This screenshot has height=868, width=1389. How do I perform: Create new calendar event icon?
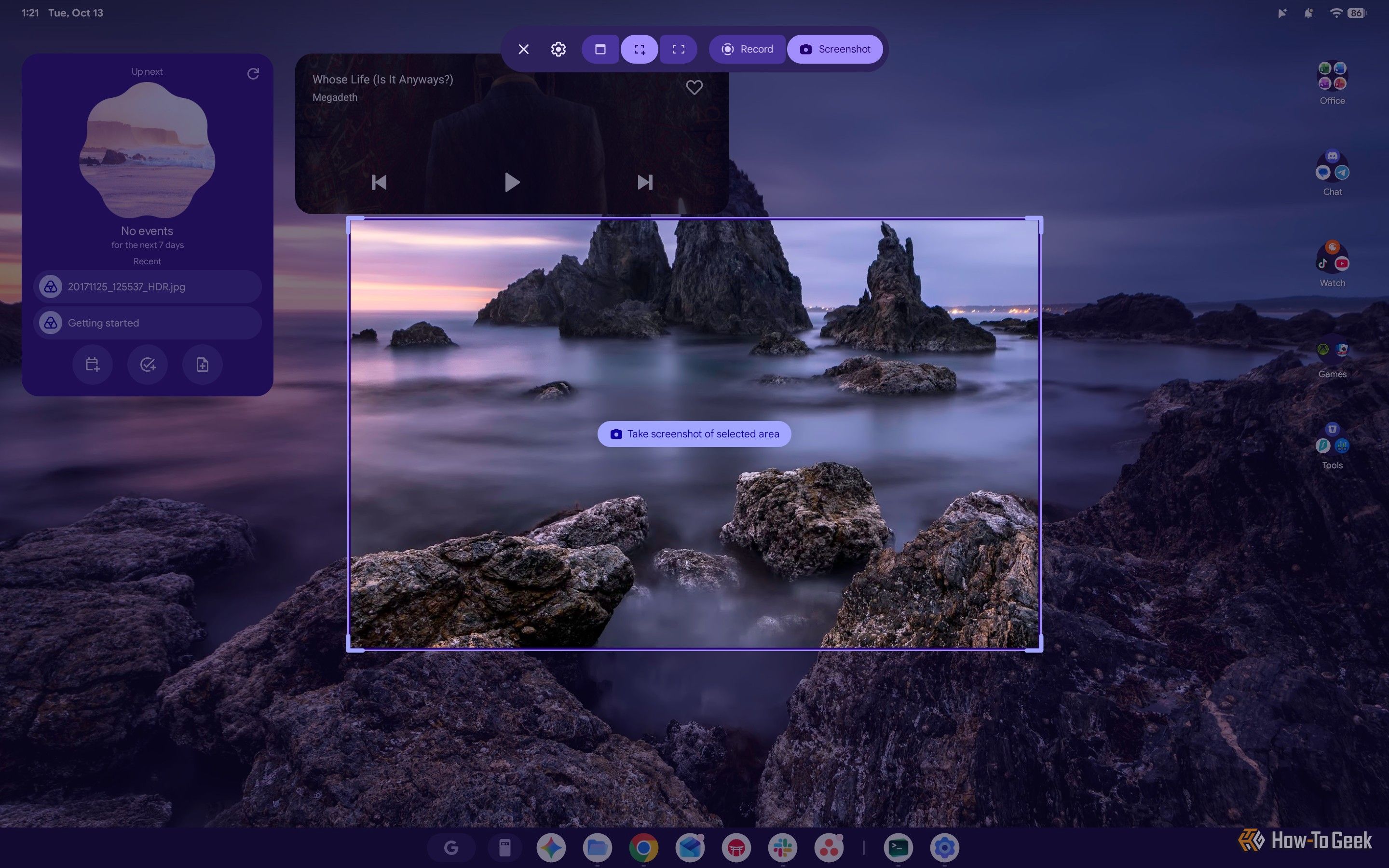[93, 365]
